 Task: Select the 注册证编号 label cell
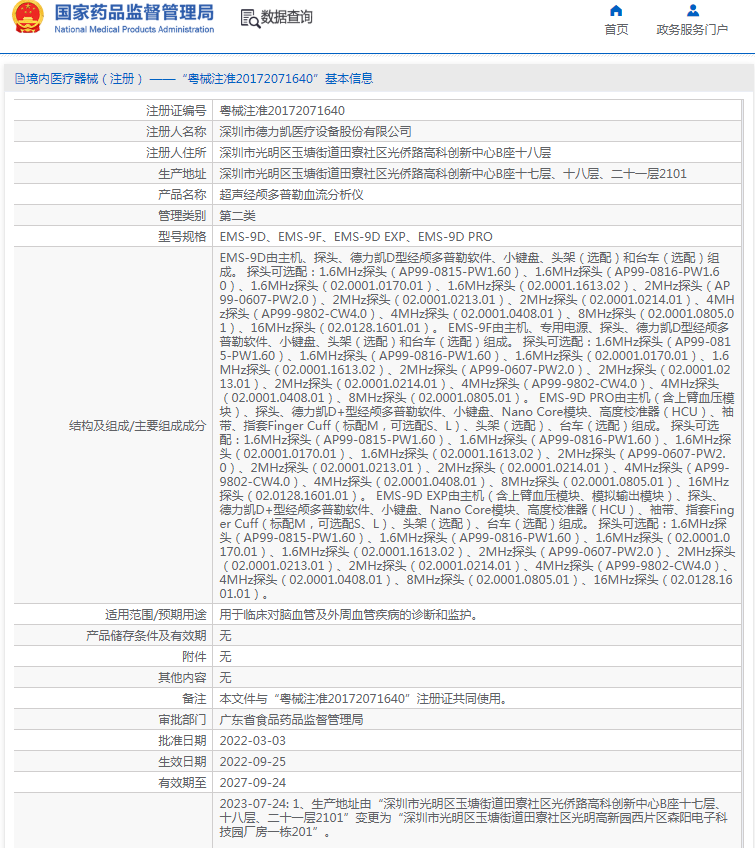tap(113, 111)
